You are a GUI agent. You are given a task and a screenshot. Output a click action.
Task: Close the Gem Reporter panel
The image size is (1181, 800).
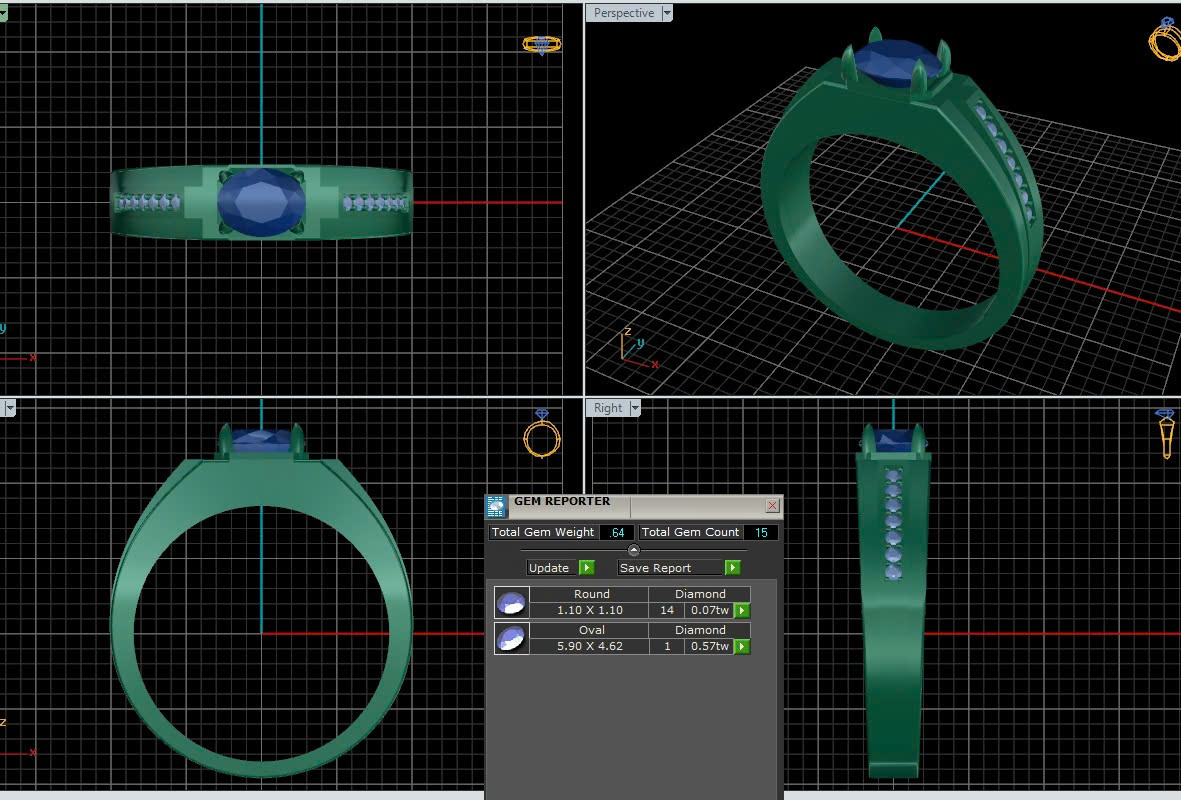pyautogui.click(x=772, y=506)
